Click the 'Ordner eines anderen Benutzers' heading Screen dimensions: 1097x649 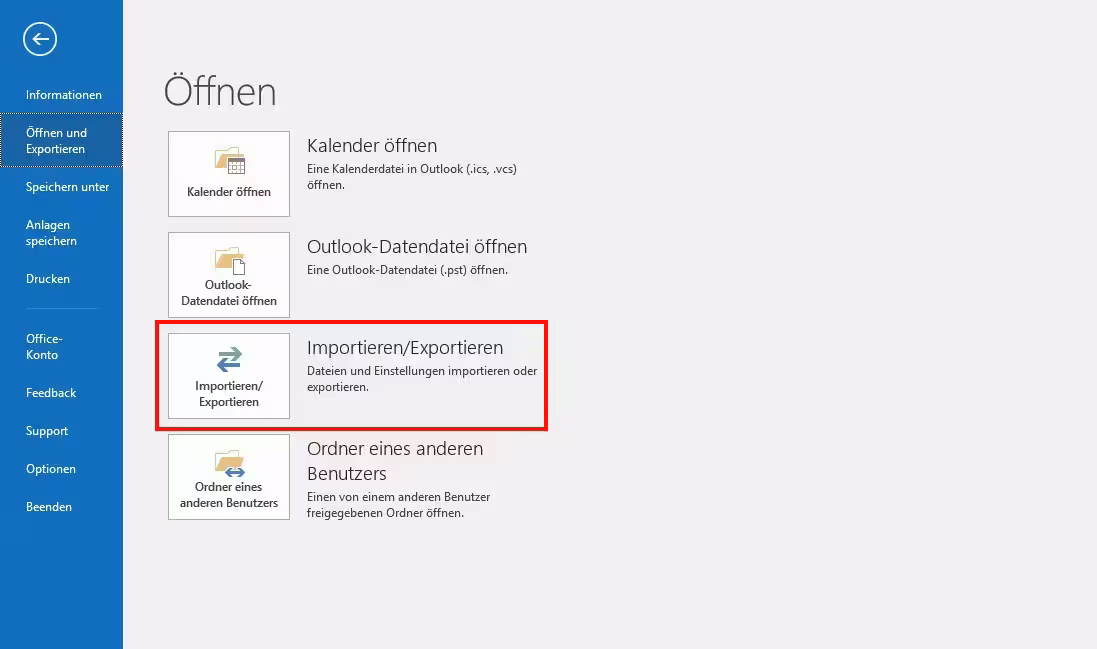(x=395, y=461)
